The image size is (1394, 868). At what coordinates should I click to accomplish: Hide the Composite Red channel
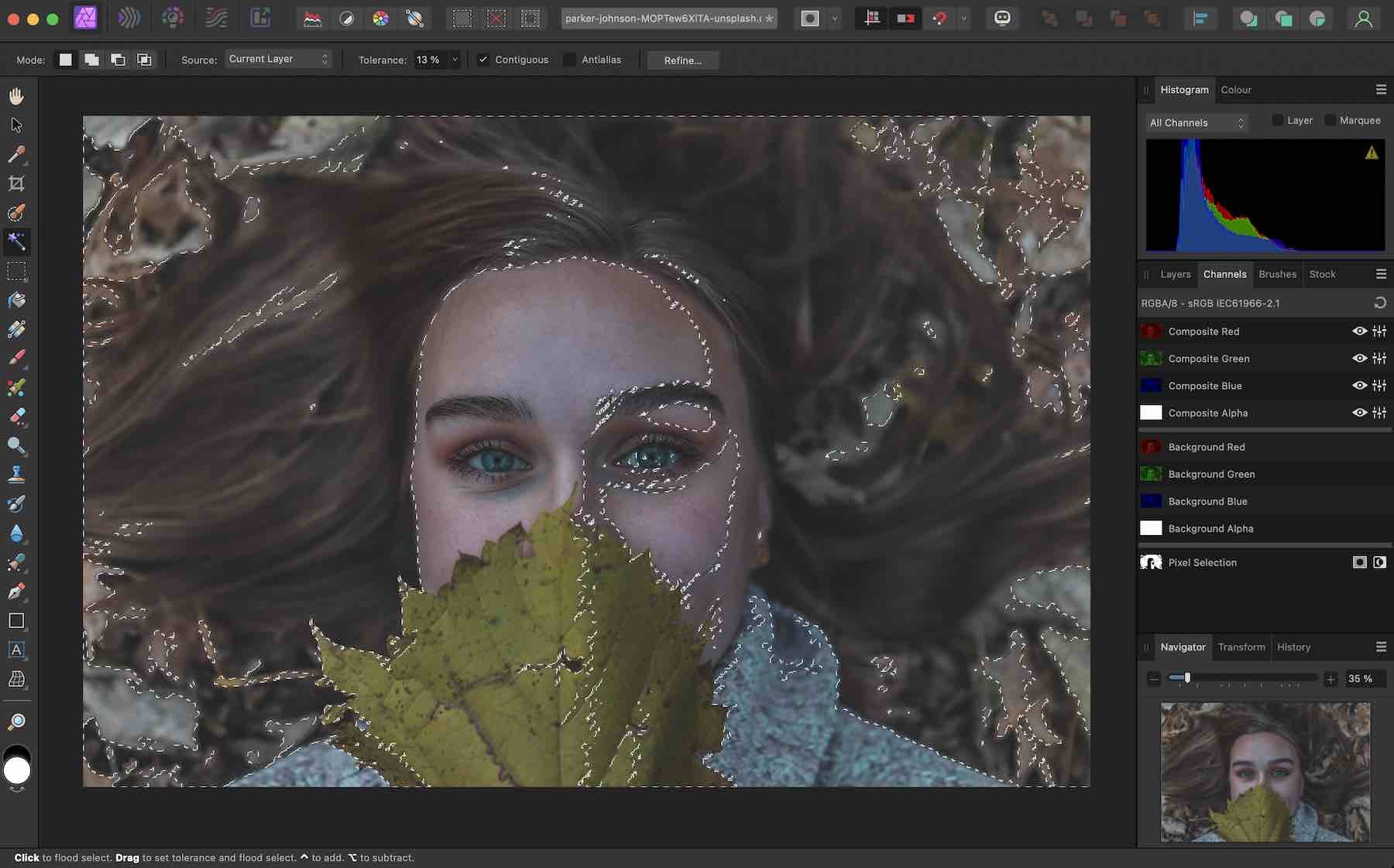click(x=1360, y=331)
